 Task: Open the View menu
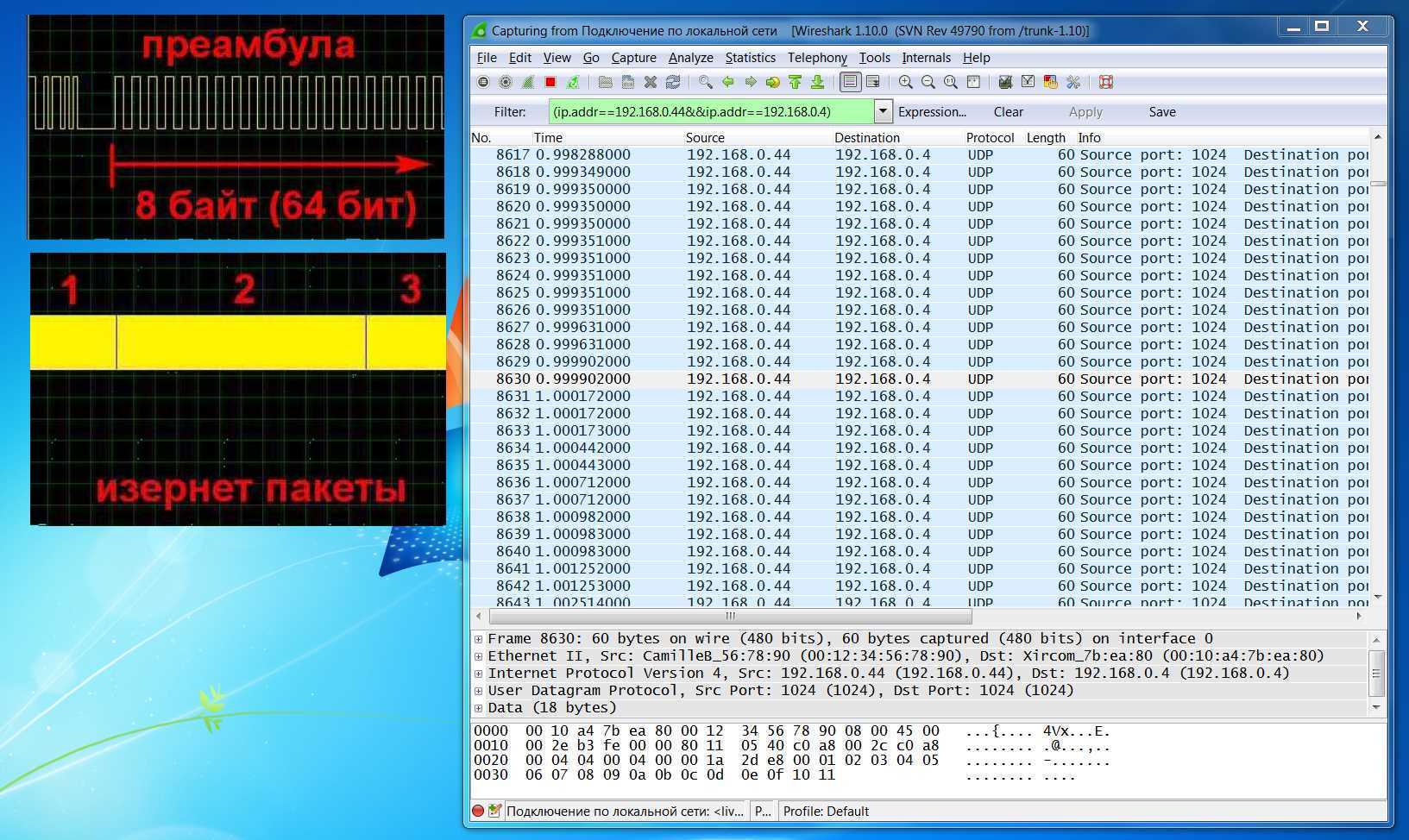point(557,58)
